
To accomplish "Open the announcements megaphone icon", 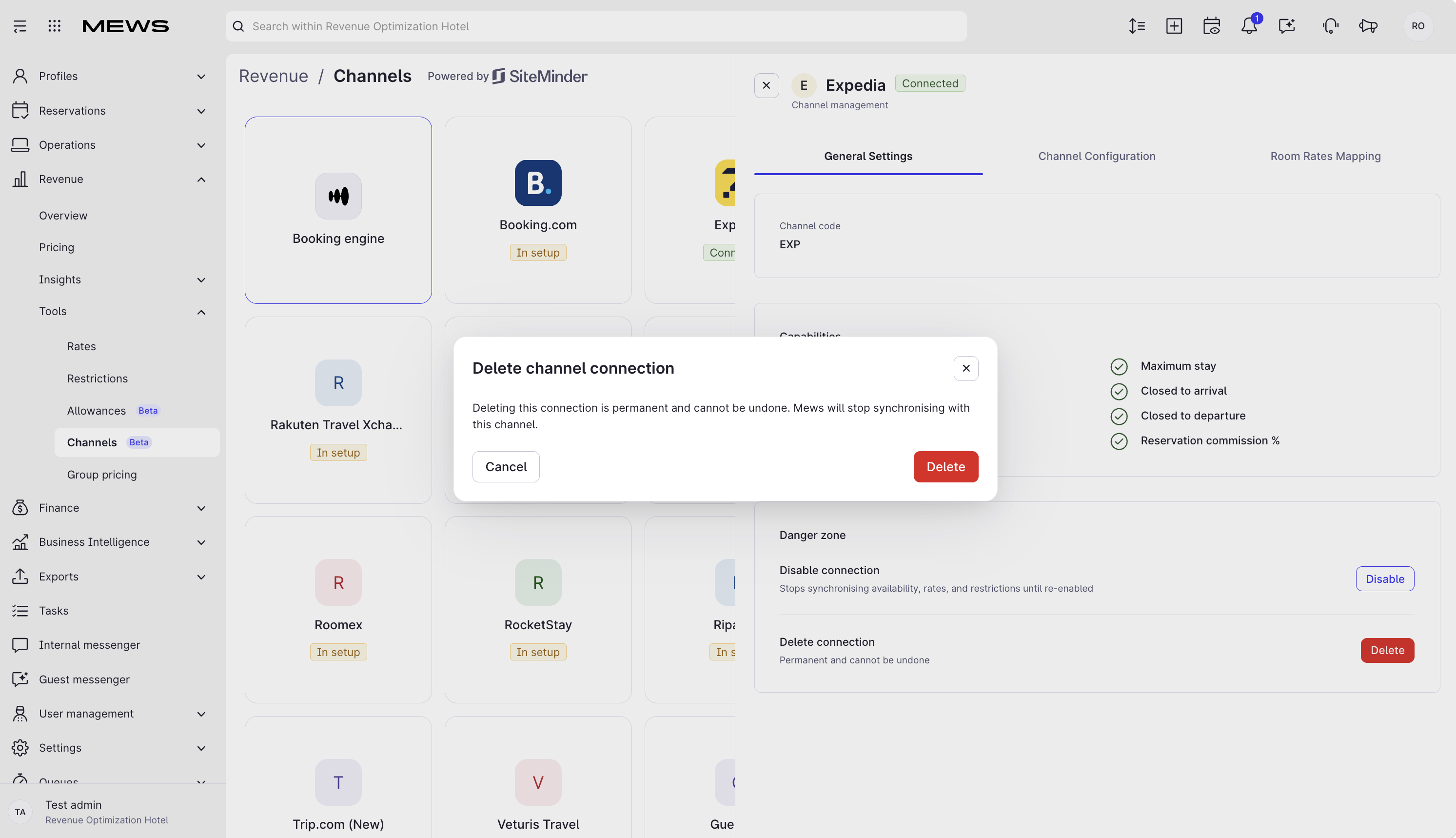I will (1368, 26).
